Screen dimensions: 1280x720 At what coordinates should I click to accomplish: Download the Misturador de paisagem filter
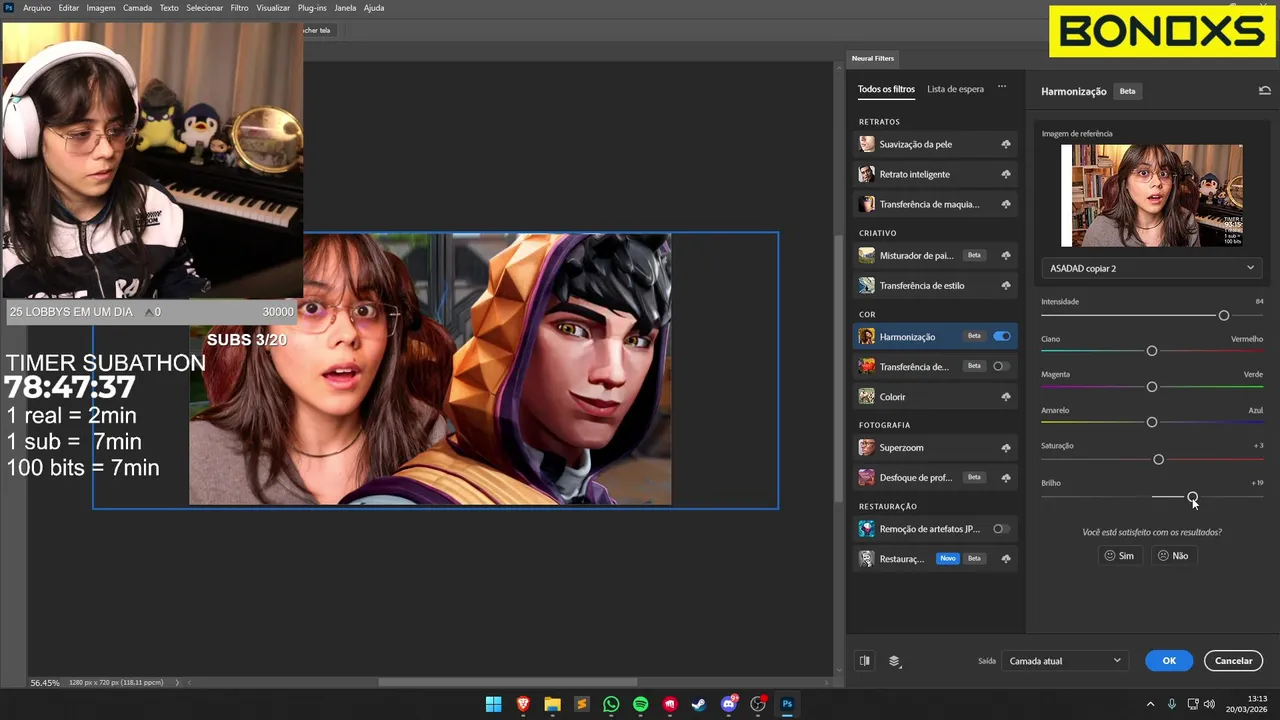tap(1005, 255)
